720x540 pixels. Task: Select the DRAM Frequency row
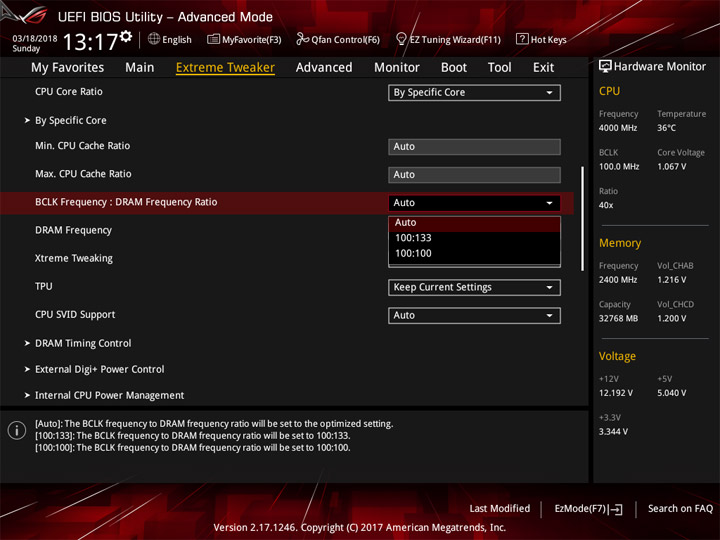click(73, 230)
